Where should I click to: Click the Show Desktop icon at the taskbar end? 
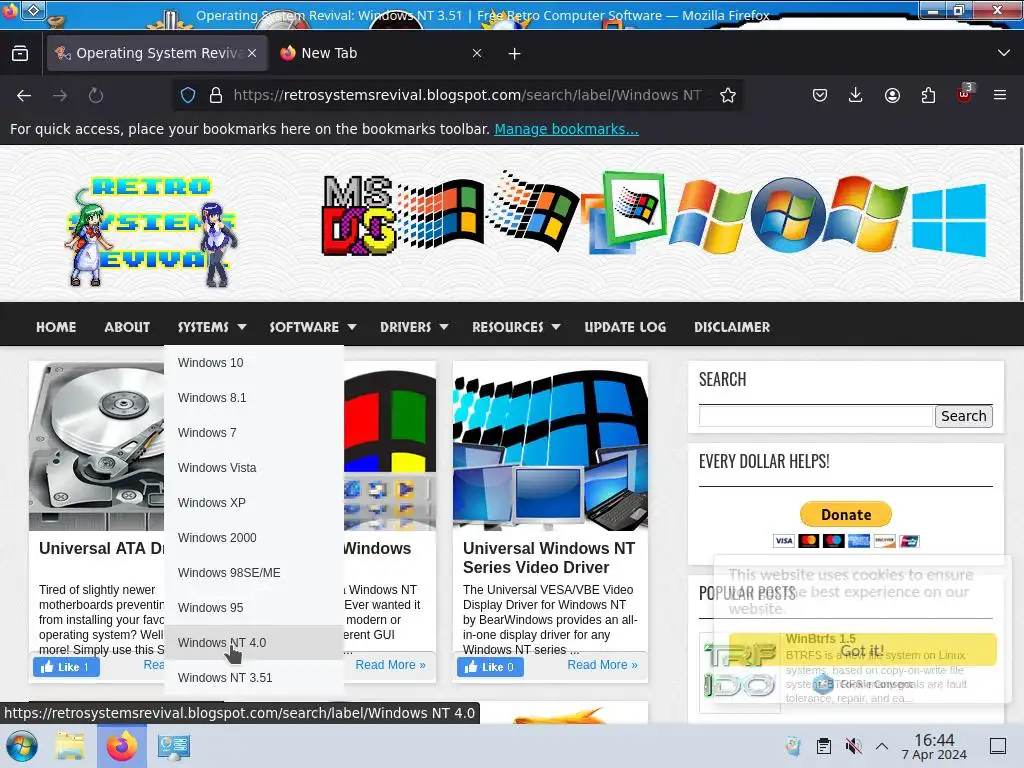(998, 746)
